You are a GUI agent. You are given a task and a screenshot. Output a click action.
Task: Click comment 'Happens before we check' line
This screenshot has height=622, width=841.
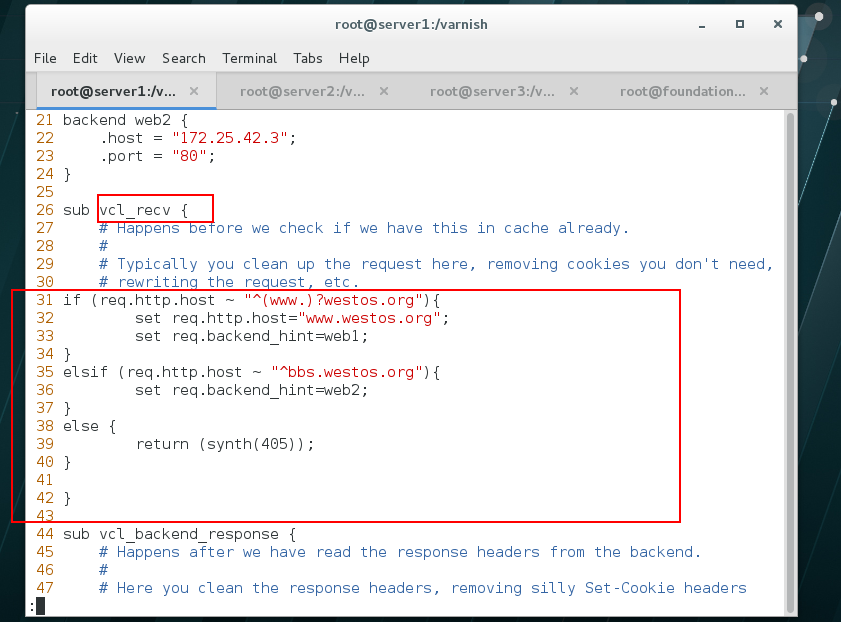pyautogui.click(x=364, y=228)
